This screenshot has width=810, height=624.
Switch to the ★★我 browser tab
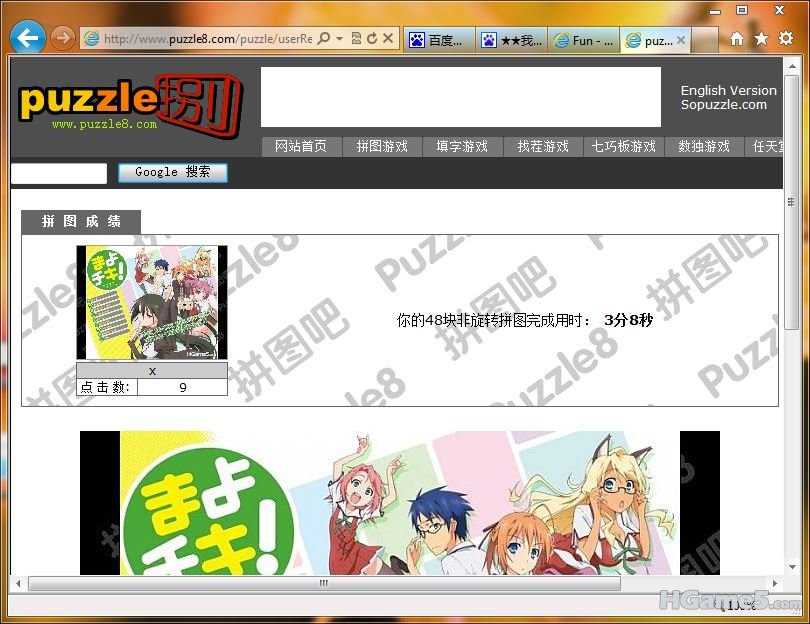(x=511, y=40)
